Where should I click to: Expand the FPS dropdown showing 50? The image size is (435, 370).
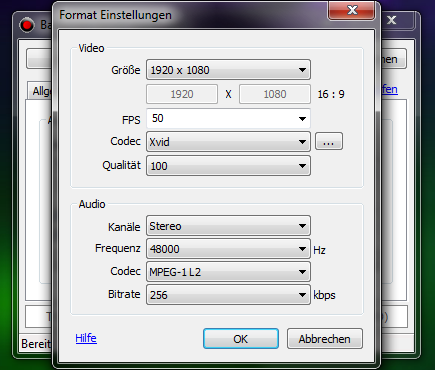(228, 118)
